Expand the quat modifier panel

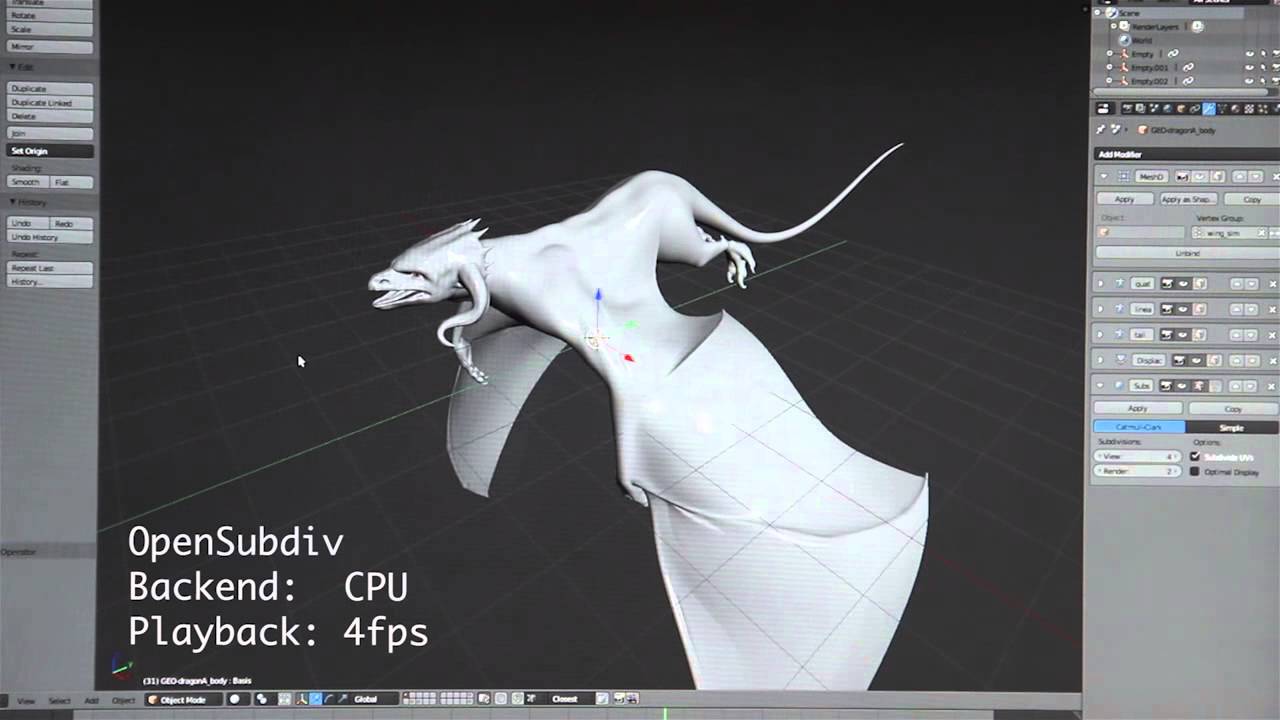(1101, 284)
